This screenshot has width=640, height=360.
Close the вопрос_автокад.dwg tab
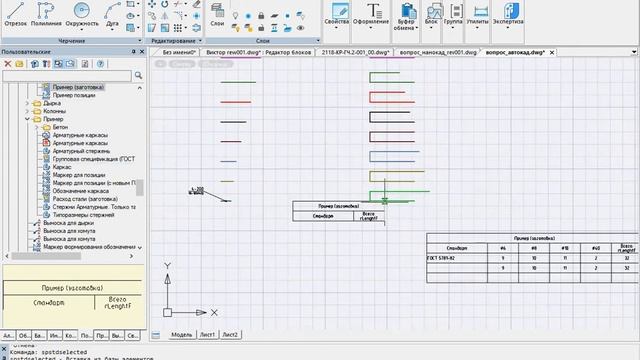tap(552, 52)
